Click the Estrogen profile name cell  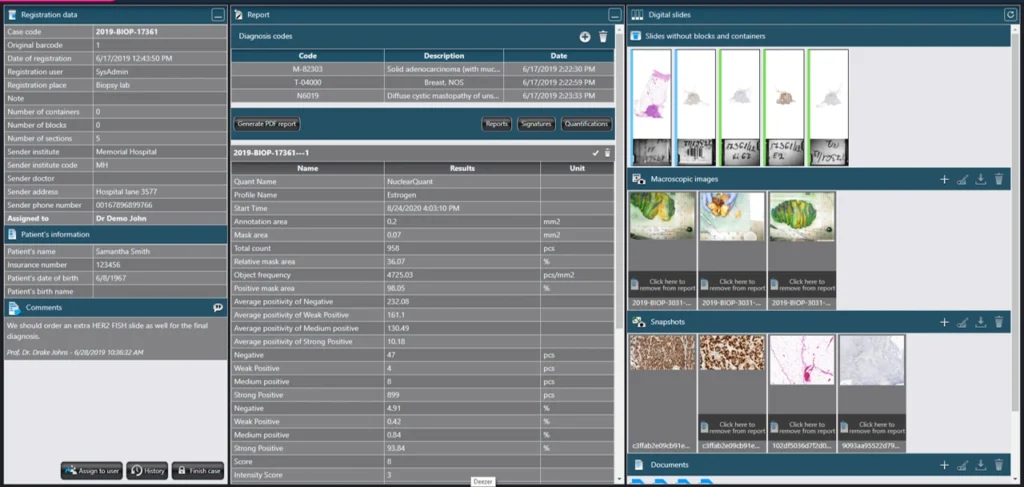click(462, 195)
